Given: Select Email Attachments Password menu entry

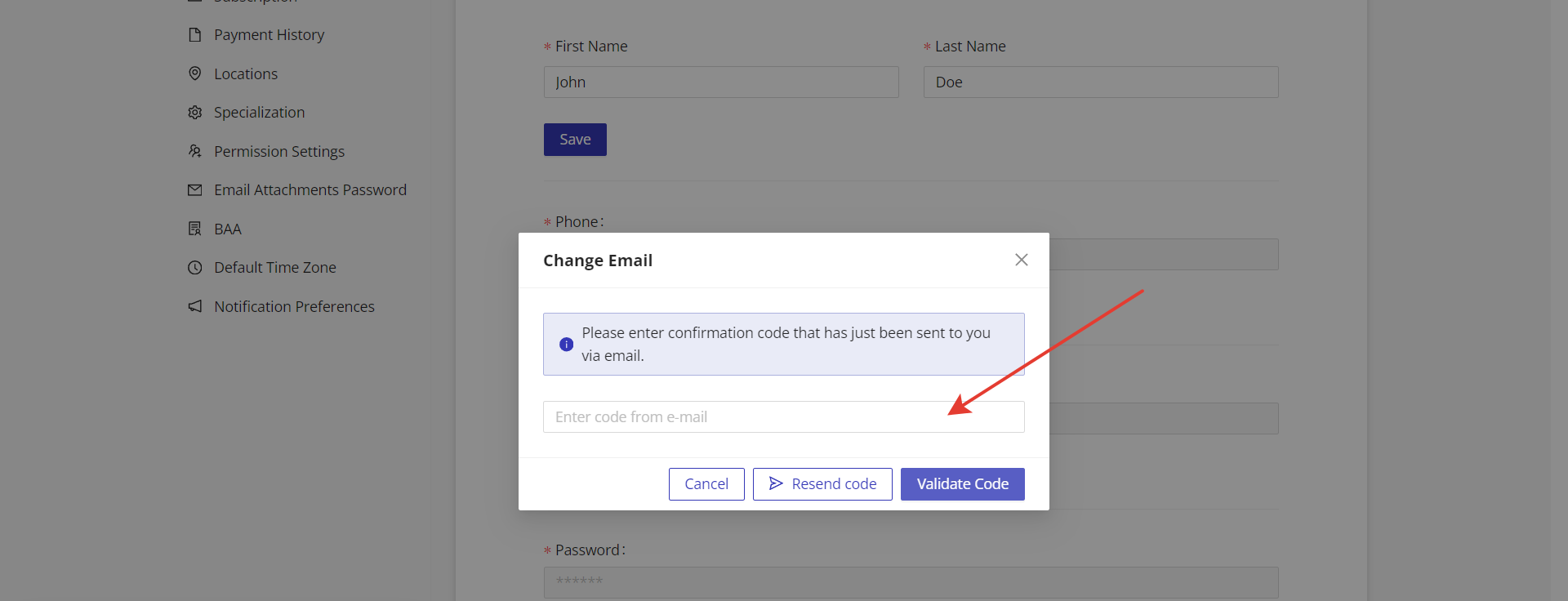Looking at the screenshot, I should 310,190.
